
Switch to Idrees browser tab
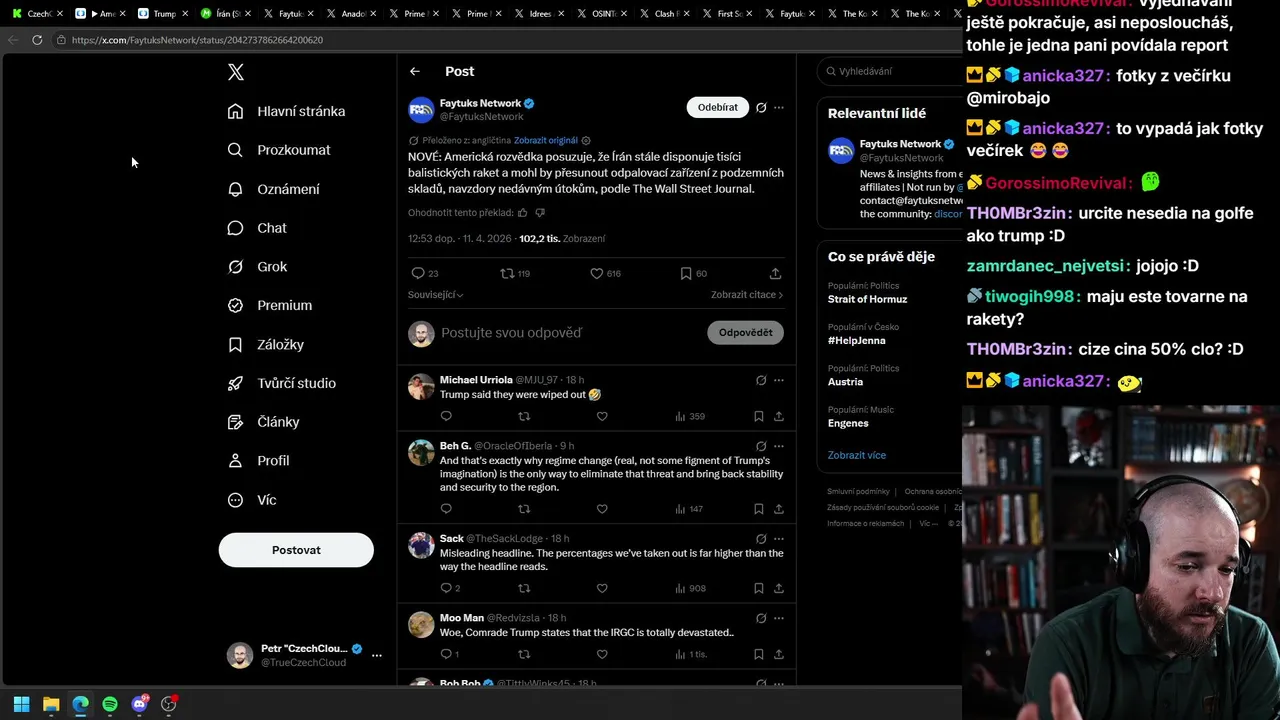coord(540,14)
